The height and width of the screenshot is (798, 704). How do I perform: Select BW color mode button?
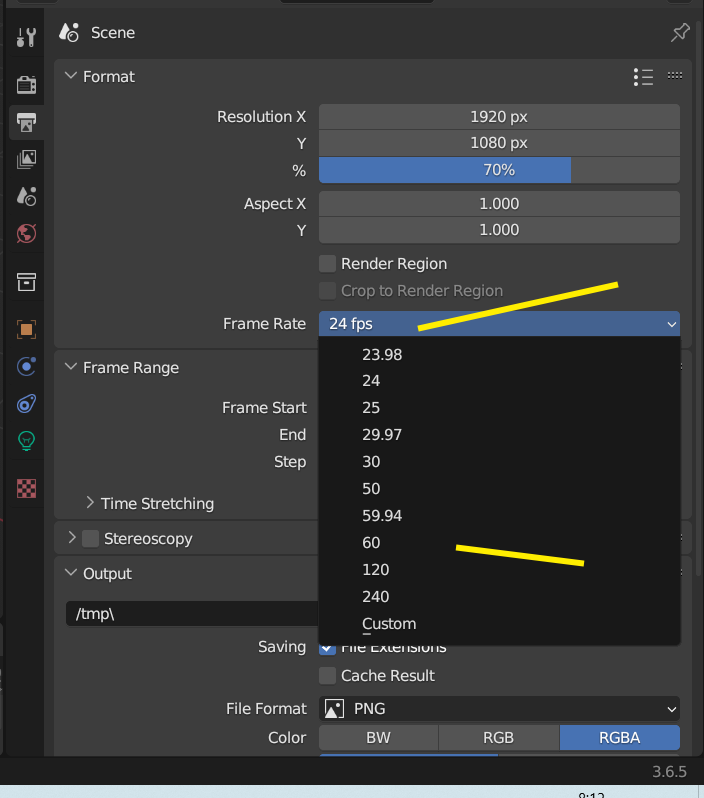378,738
